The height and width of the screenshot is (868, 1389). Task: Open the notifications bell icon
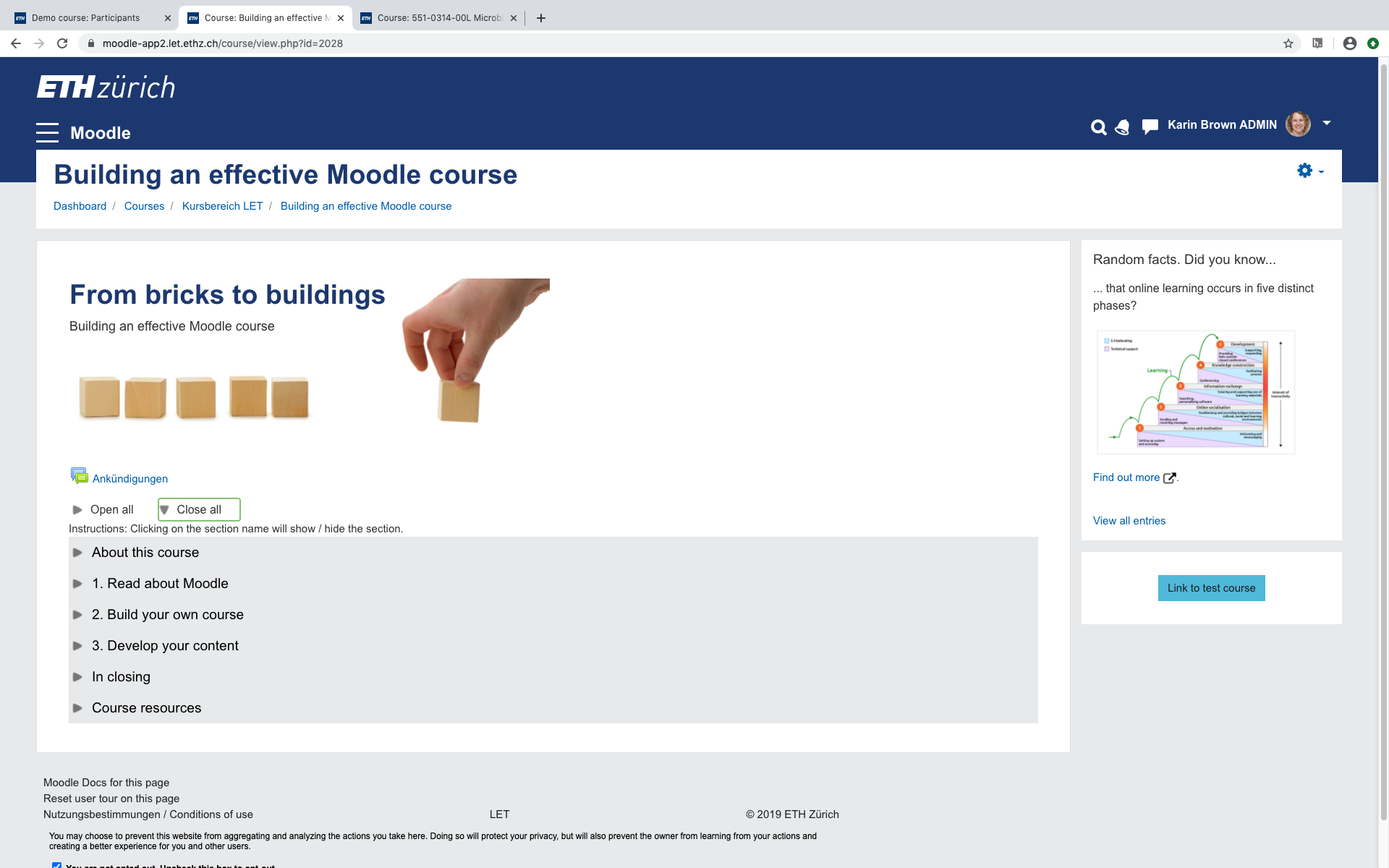(x=1122, y=127)
